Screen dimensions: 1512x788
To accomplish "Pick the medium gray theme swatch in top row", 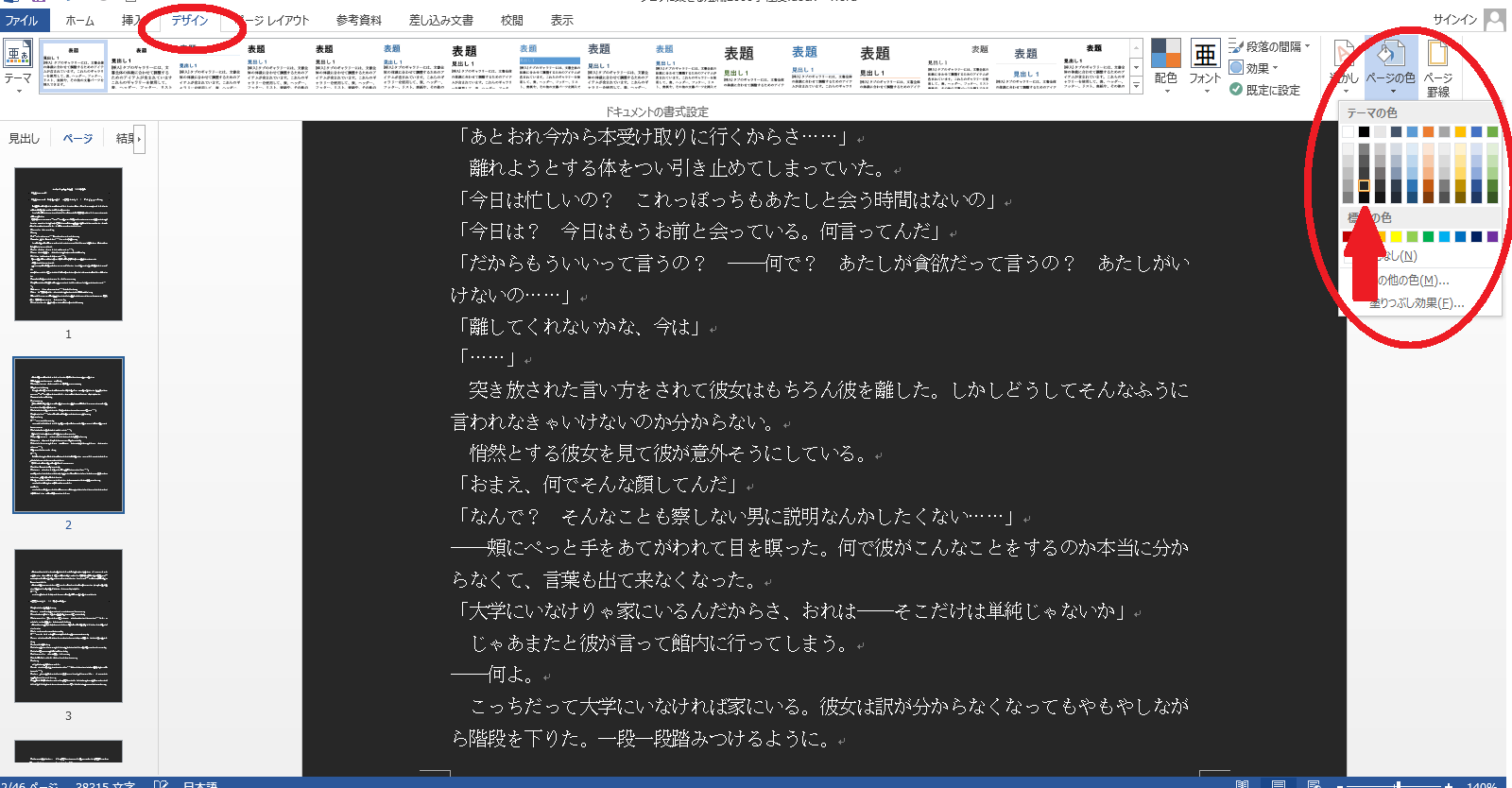I will [1444, 131].
